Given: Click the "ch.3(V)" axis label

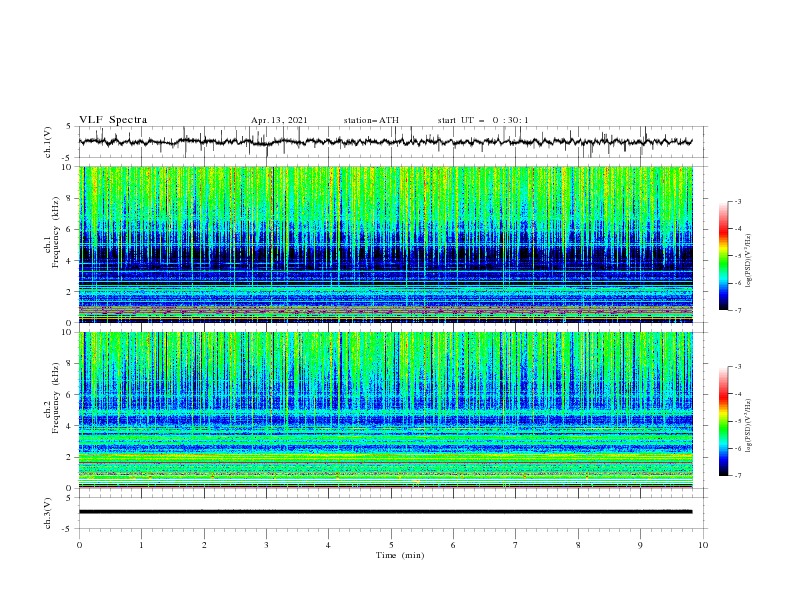Looking at the screenshot, I should click(x=48, y=514).
